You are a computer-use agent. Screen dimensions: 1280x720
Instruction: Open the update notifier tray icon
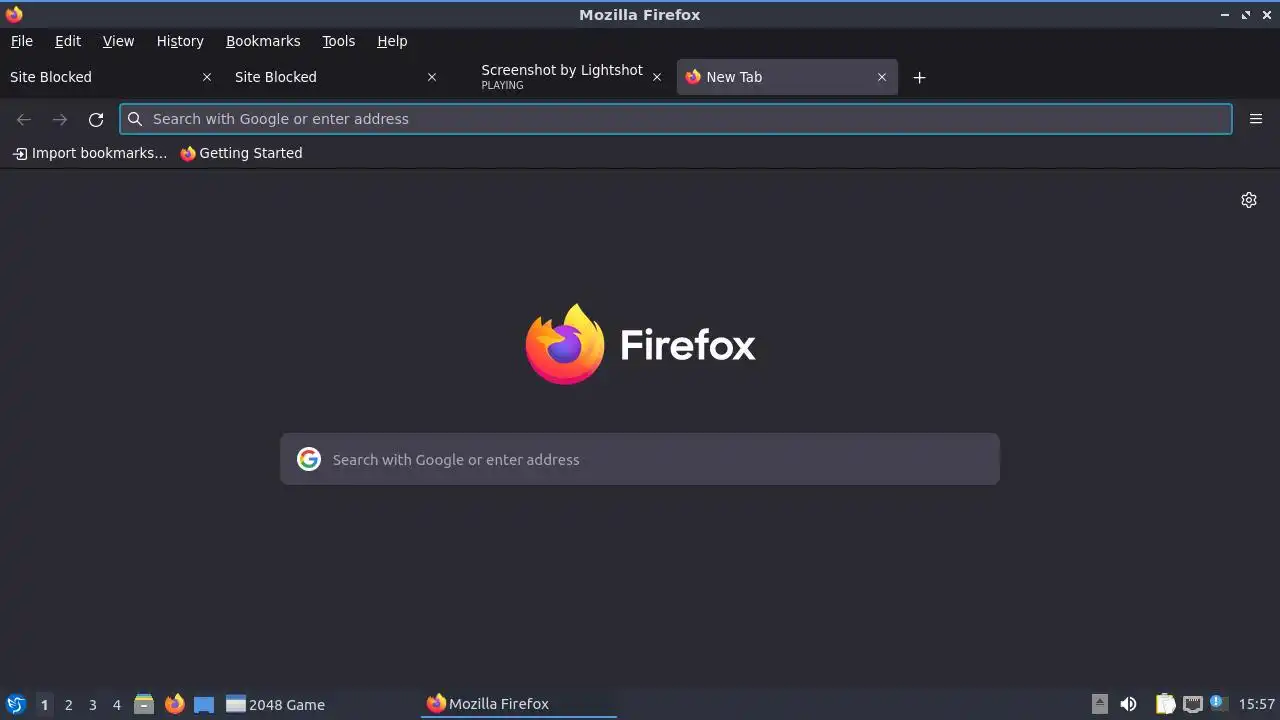tap(1217, 703)
